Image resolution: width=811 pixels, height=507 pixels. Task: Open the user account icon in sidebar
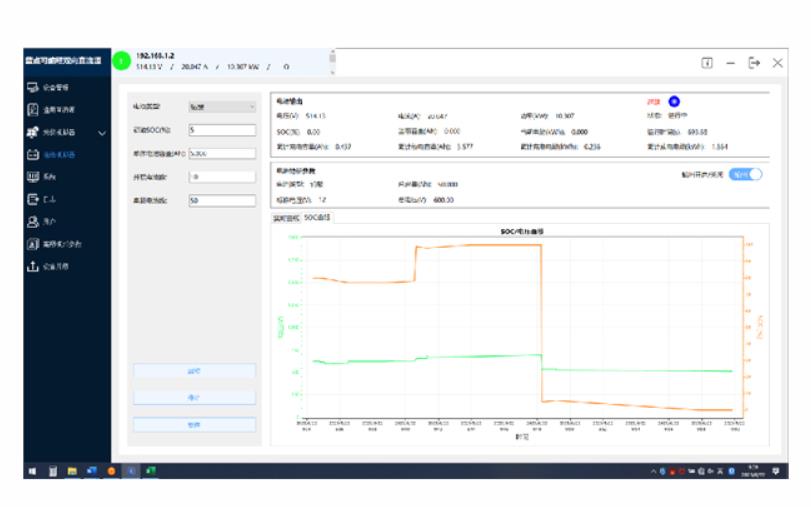[33, 222]
